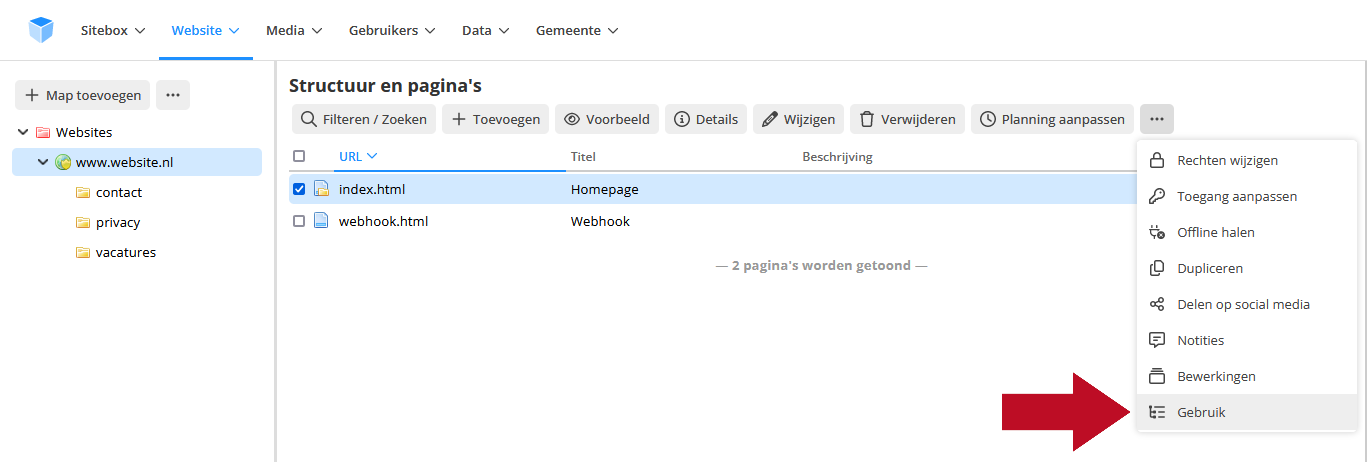Screen dimensions: 1367x462
Task: Open the Media menu
Action: 294,30
